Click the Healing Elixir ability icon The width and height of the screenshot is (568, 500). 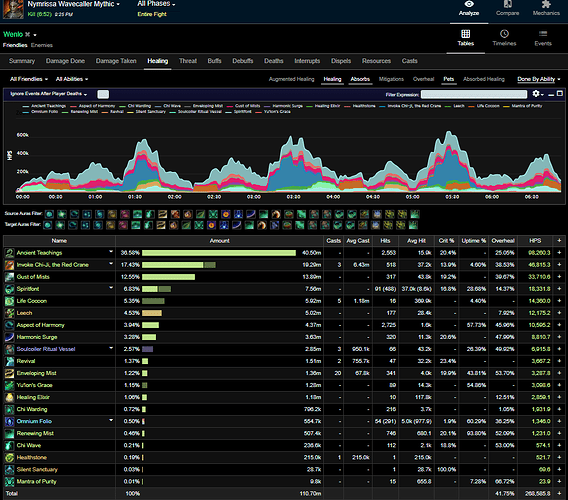[9, 397]
